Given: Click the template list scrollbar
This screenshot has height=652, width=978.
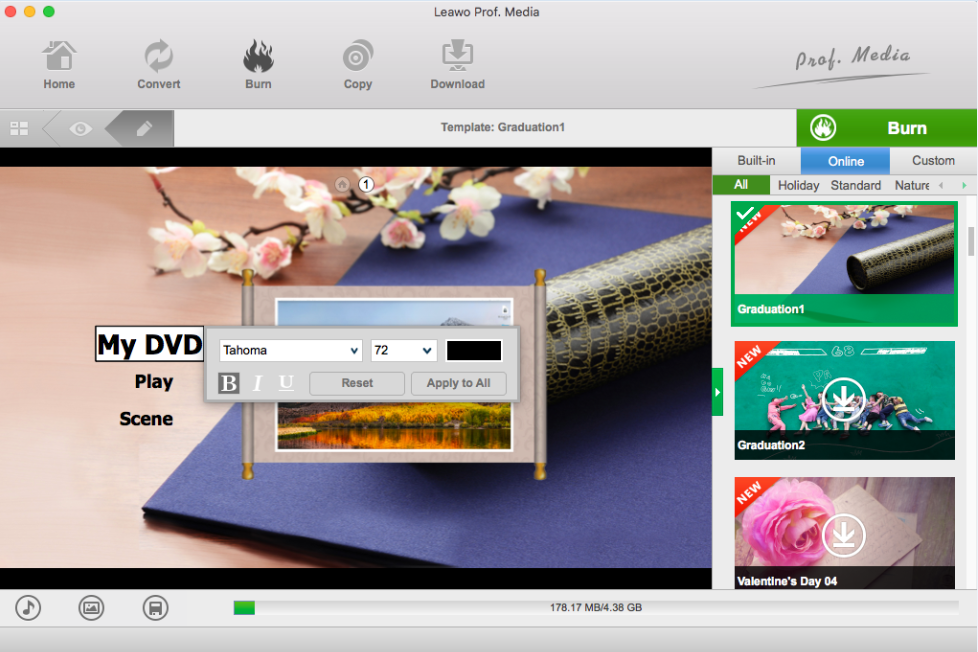Looking at the screenshot, I should pos(971,241).
